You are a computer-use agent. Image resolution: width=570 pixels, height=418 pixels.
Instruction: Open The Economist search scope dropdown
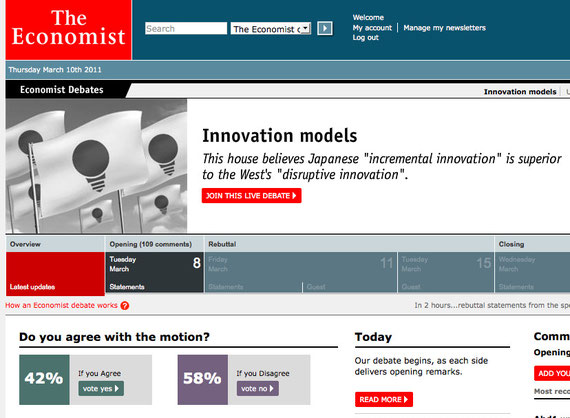coord(271,29)
